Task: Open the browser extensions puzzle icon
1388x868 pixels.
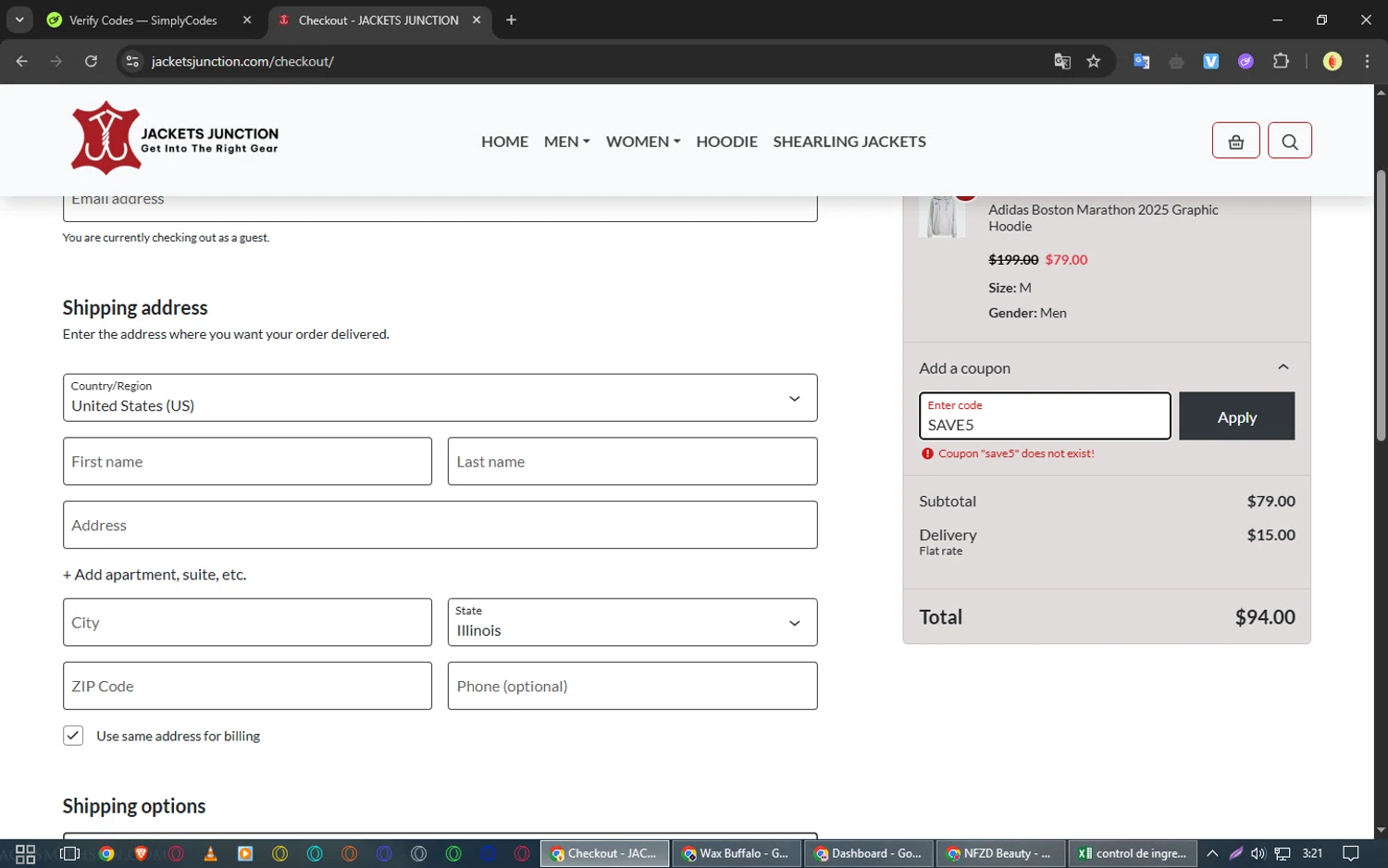Action: 1281,61
